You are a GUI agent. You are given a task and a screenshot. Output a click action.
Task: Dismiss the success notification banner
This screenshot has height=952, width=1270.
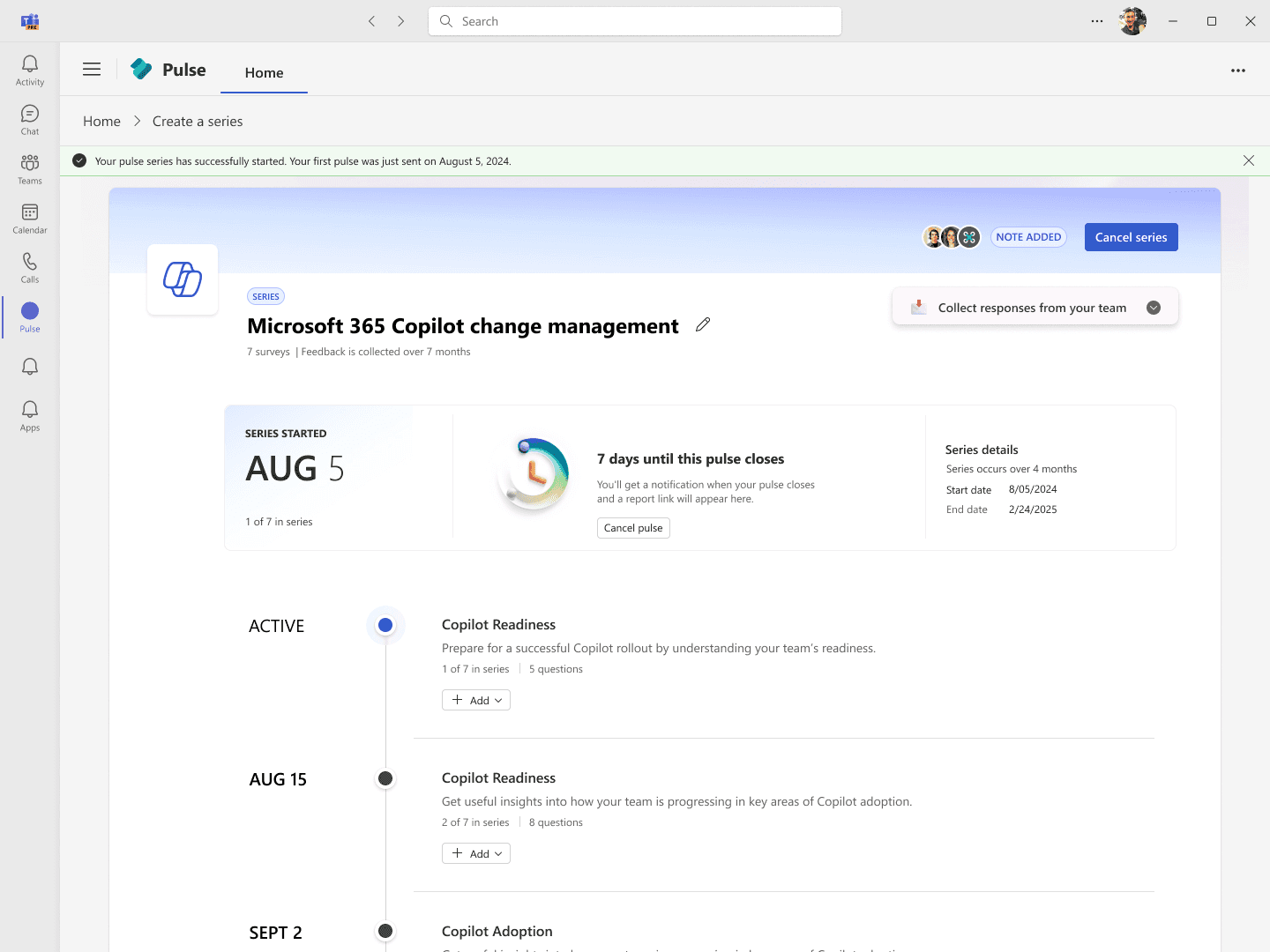(1249, 160)
